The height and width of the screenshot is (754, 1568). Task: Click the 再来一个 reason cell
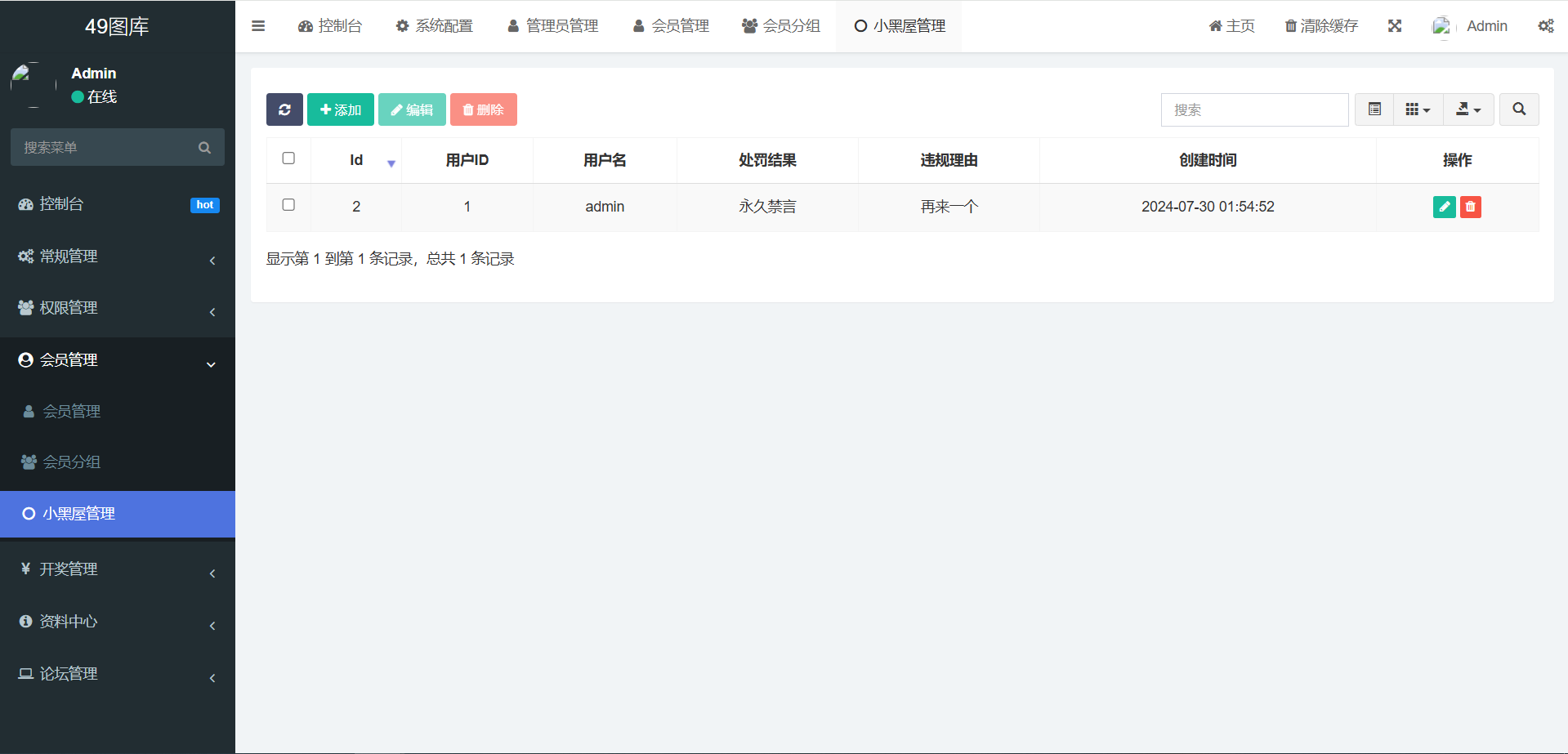[949, 207]
